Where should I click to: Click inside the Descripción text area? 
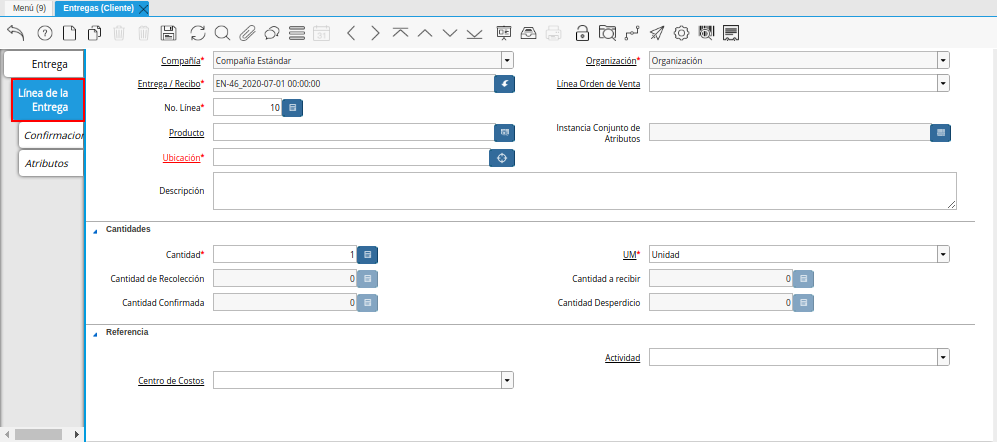coord(584,190)
